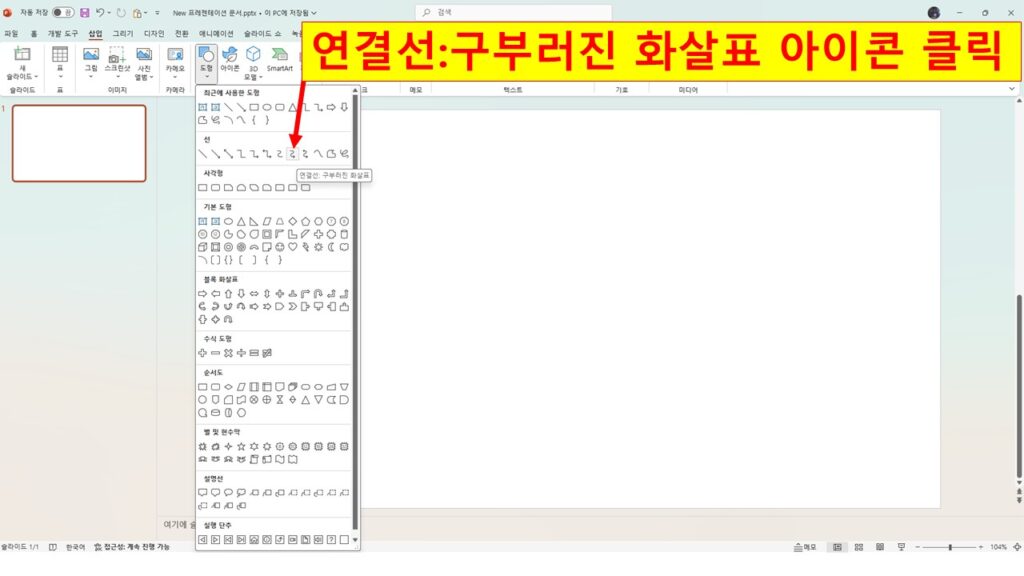Select the 5-point star in 별 및 현수막
This screenshot has height=576, width=1024.
(241, 447)
